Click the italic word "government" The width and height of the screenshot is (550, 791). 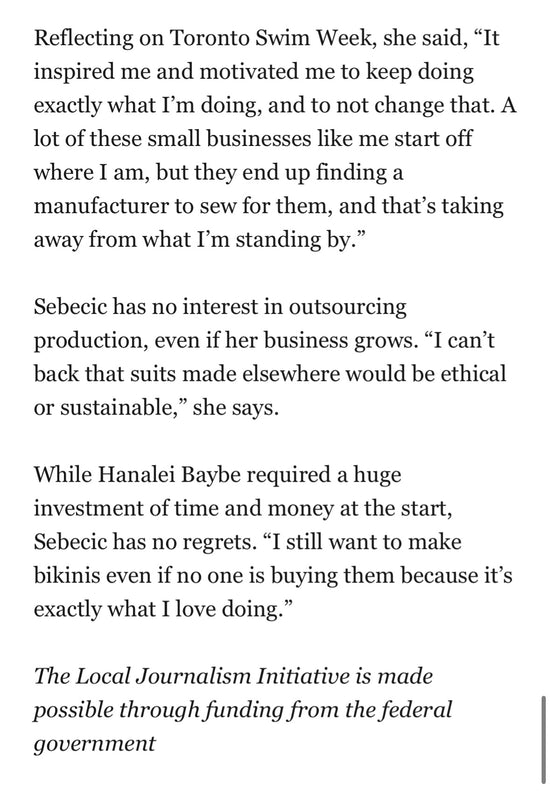pos(94,744)
